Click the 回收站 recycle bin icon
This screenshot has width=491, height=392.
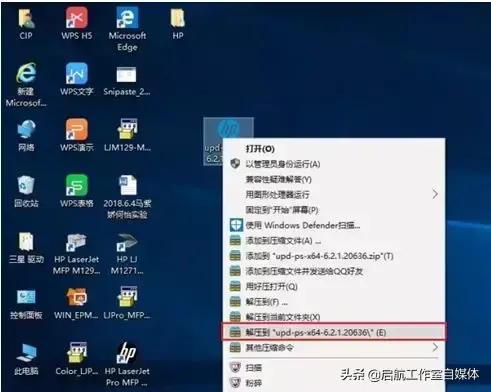point(26,191)
